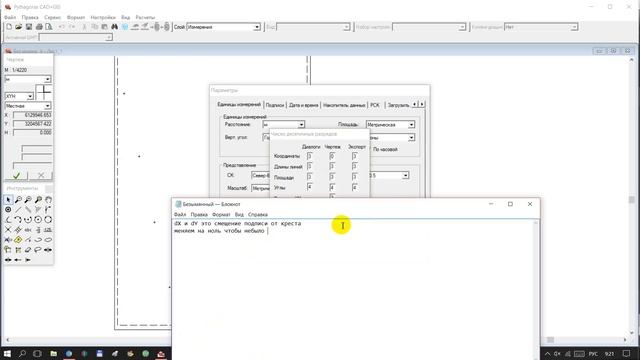Open Настройки in the CAD menu bar

103,18
